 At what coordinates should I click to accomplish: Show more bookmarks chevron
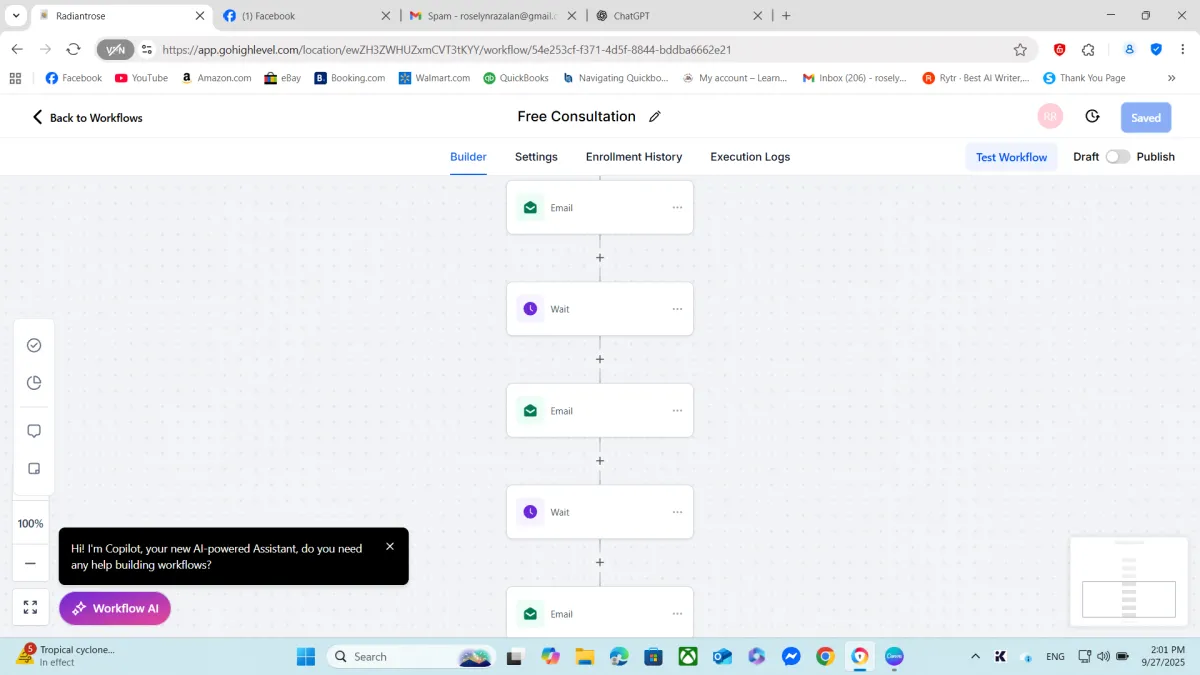click(1172, 78)
